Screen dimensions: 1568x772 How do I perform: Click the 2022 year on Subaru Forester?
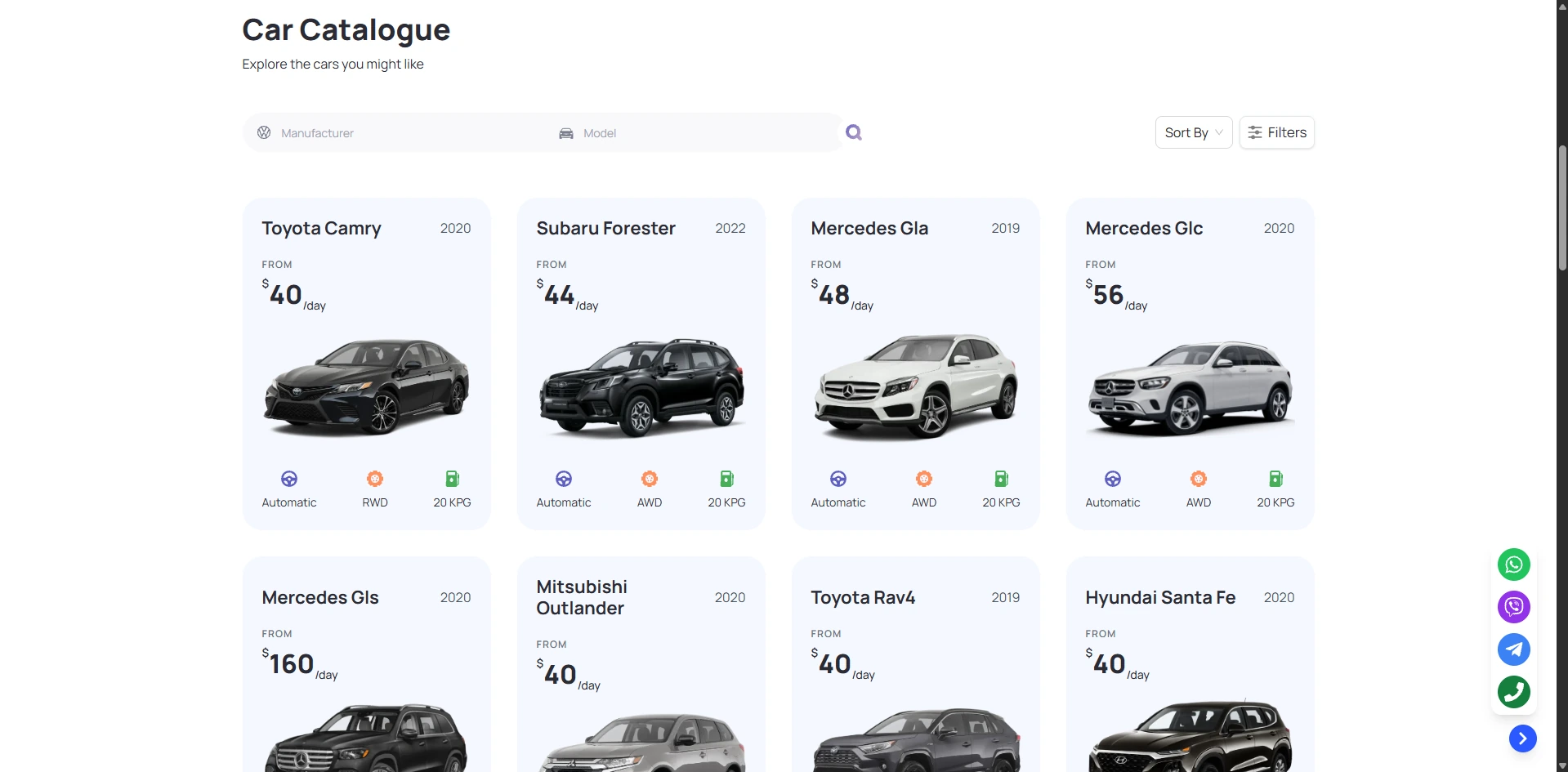point(730,228)
